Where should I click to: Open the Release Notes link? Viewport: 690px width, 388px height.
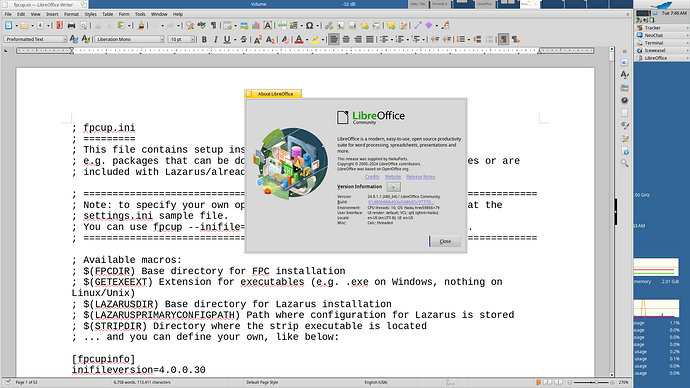[x=420, y=177]
